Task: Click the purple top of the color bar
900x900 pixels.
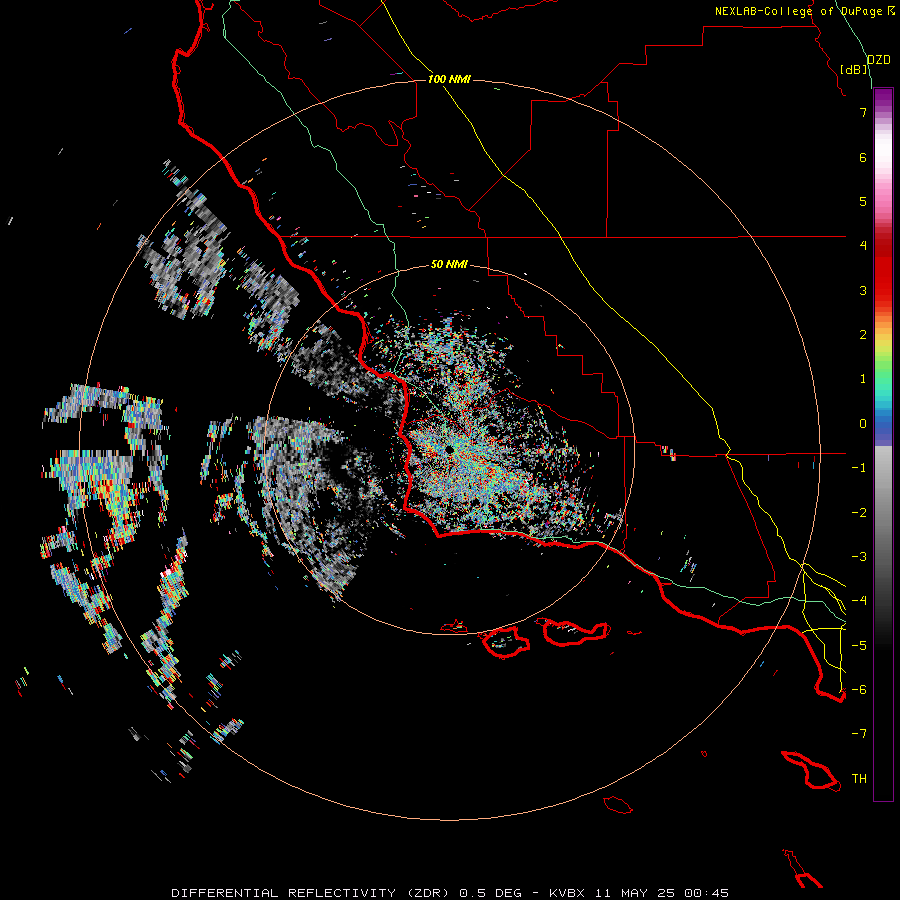Action: (x=883, y=96)
